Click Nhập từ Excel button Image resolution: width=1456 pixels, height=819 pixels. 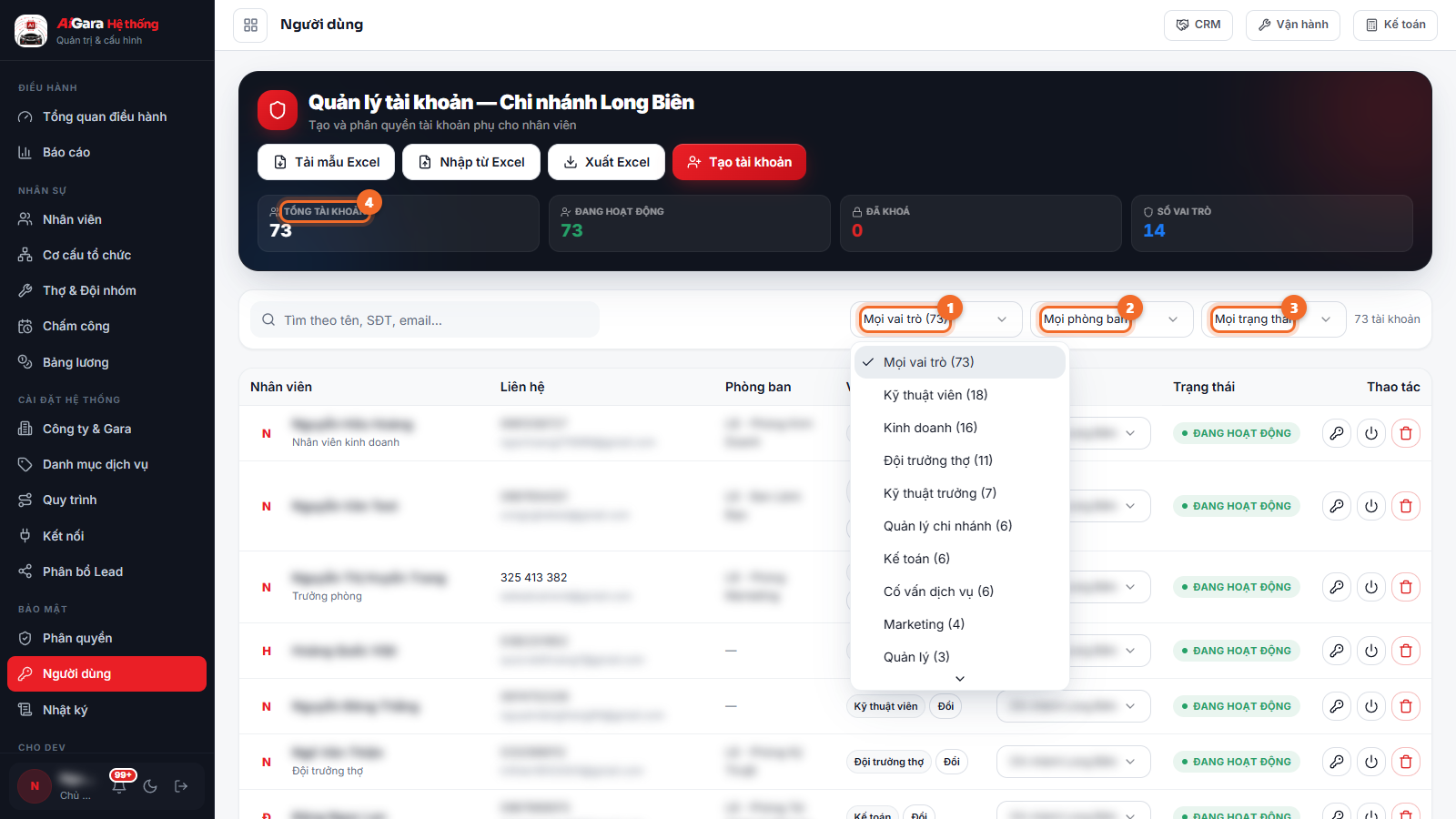click(471, 162)
